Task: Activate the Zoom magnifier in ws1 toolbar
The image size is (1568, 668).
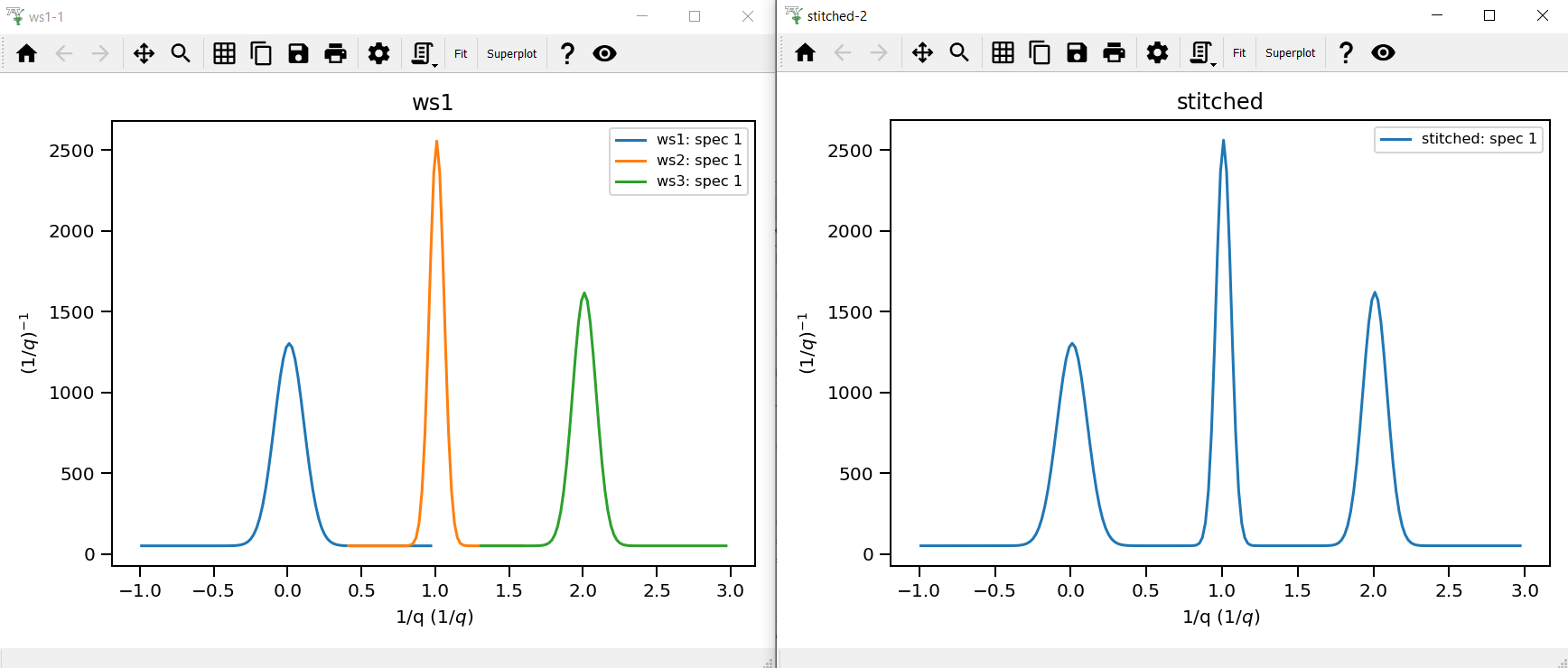Action: click(181, 54)
